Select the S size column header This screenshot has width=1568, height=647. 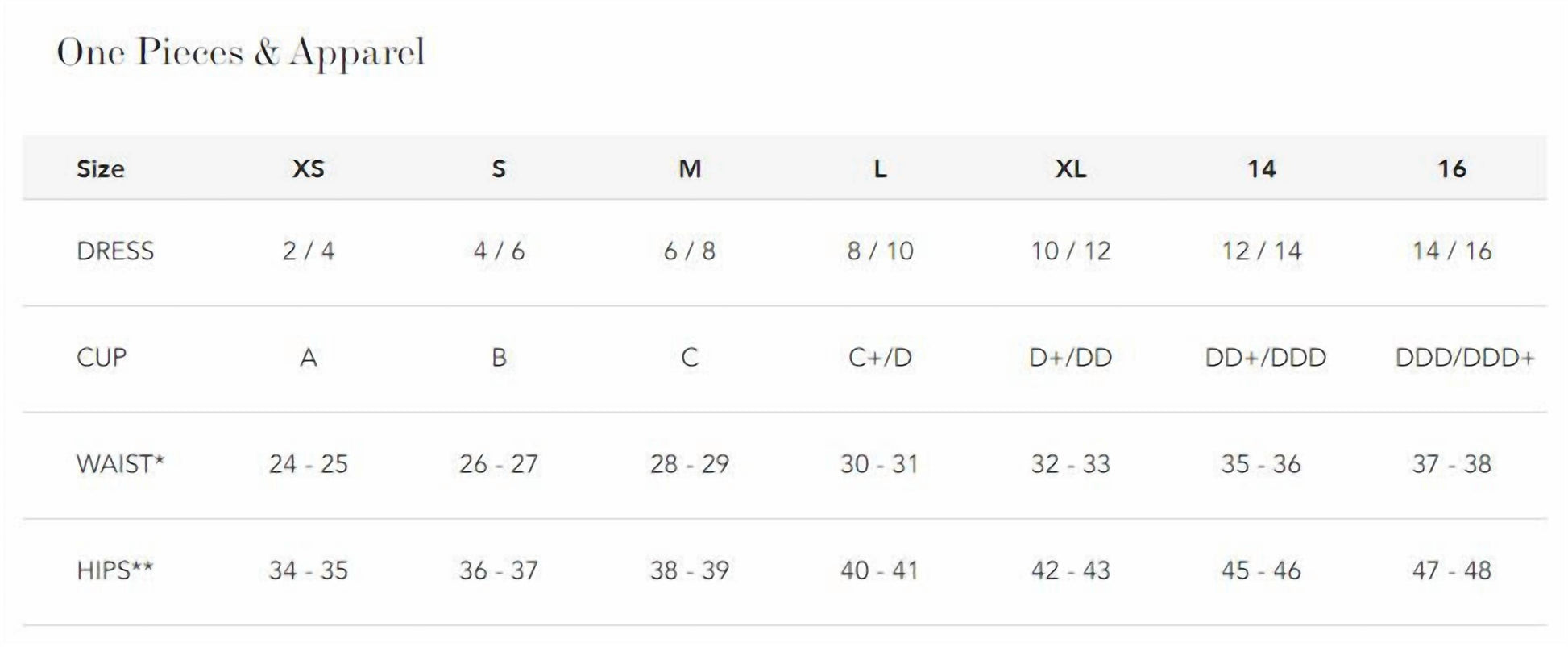coord(499,168)
